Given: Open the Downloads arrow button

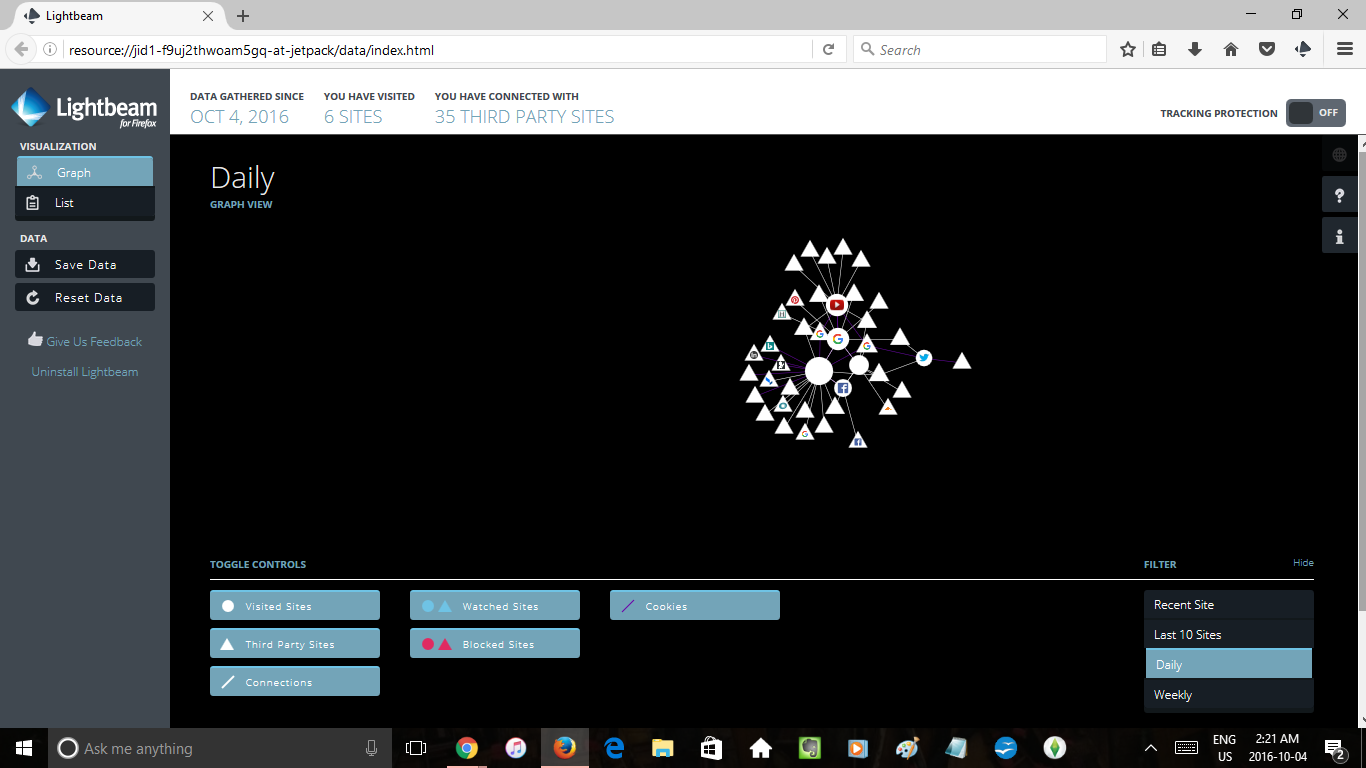Looking at the screenshot, I should [1195, 49].
